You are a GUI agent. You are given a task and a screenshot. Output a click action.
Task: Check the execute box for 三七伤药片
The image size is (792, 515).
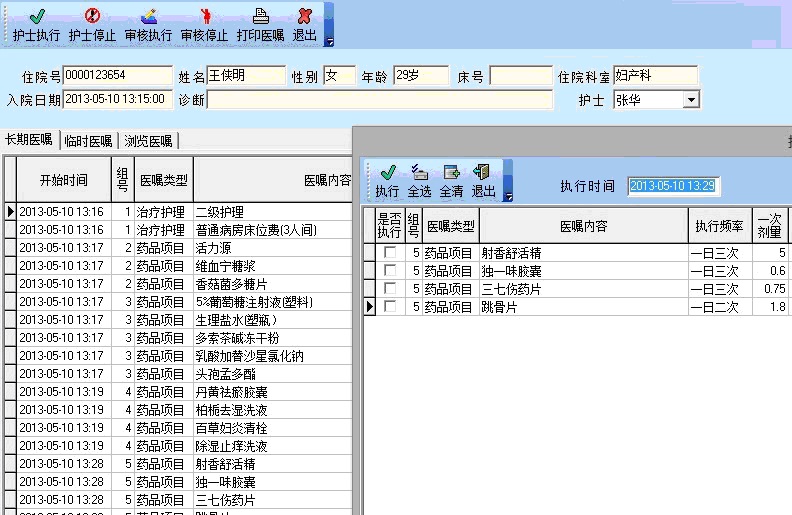coord(390,288)
